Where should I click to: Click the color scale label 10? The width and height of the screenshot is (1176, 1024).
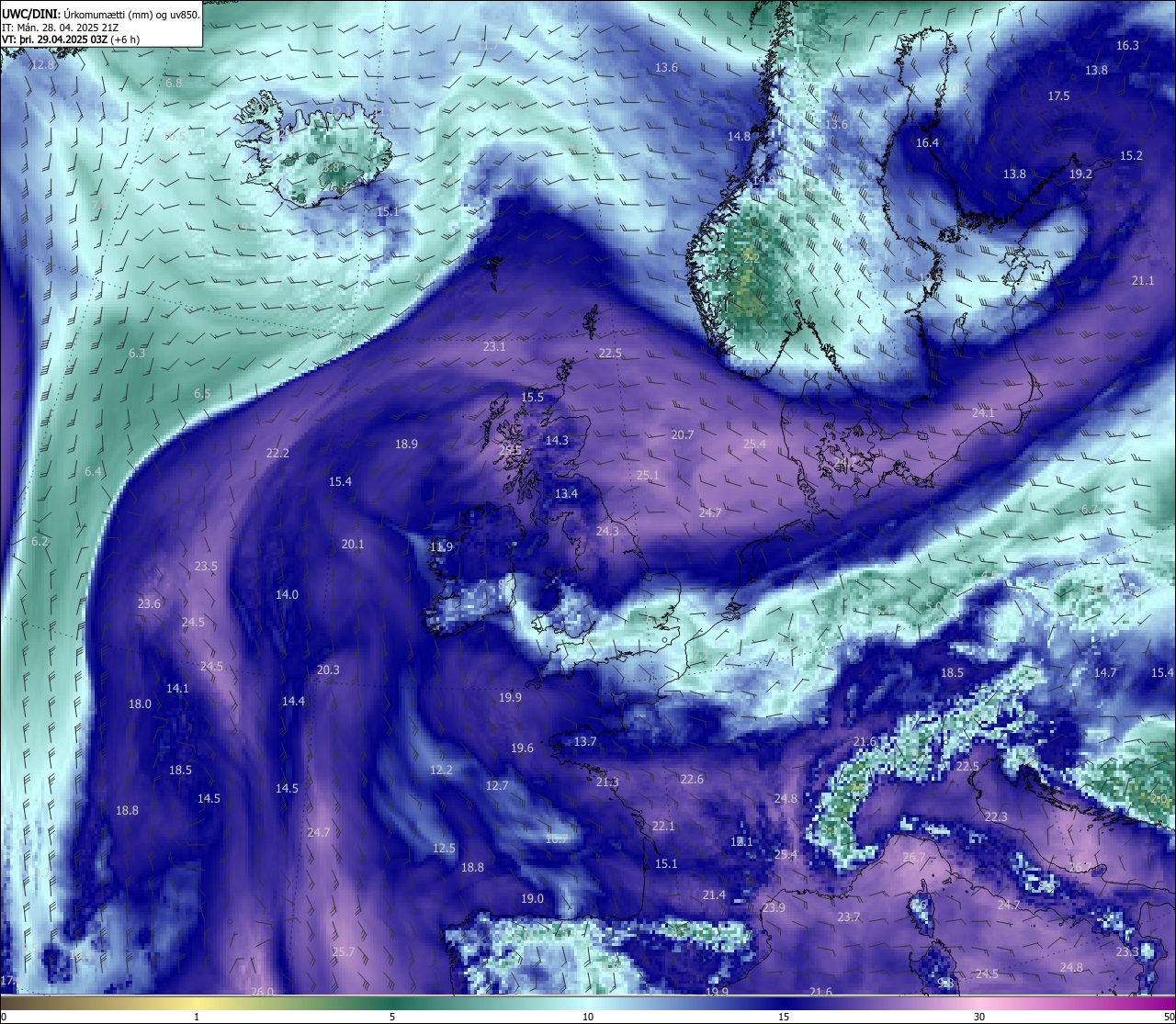(588, 1017)
